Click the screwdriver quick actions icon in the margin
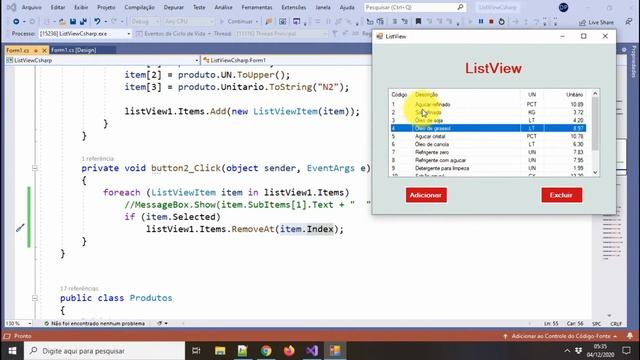The width and height of the screenshot is (640, 360). 20,228
